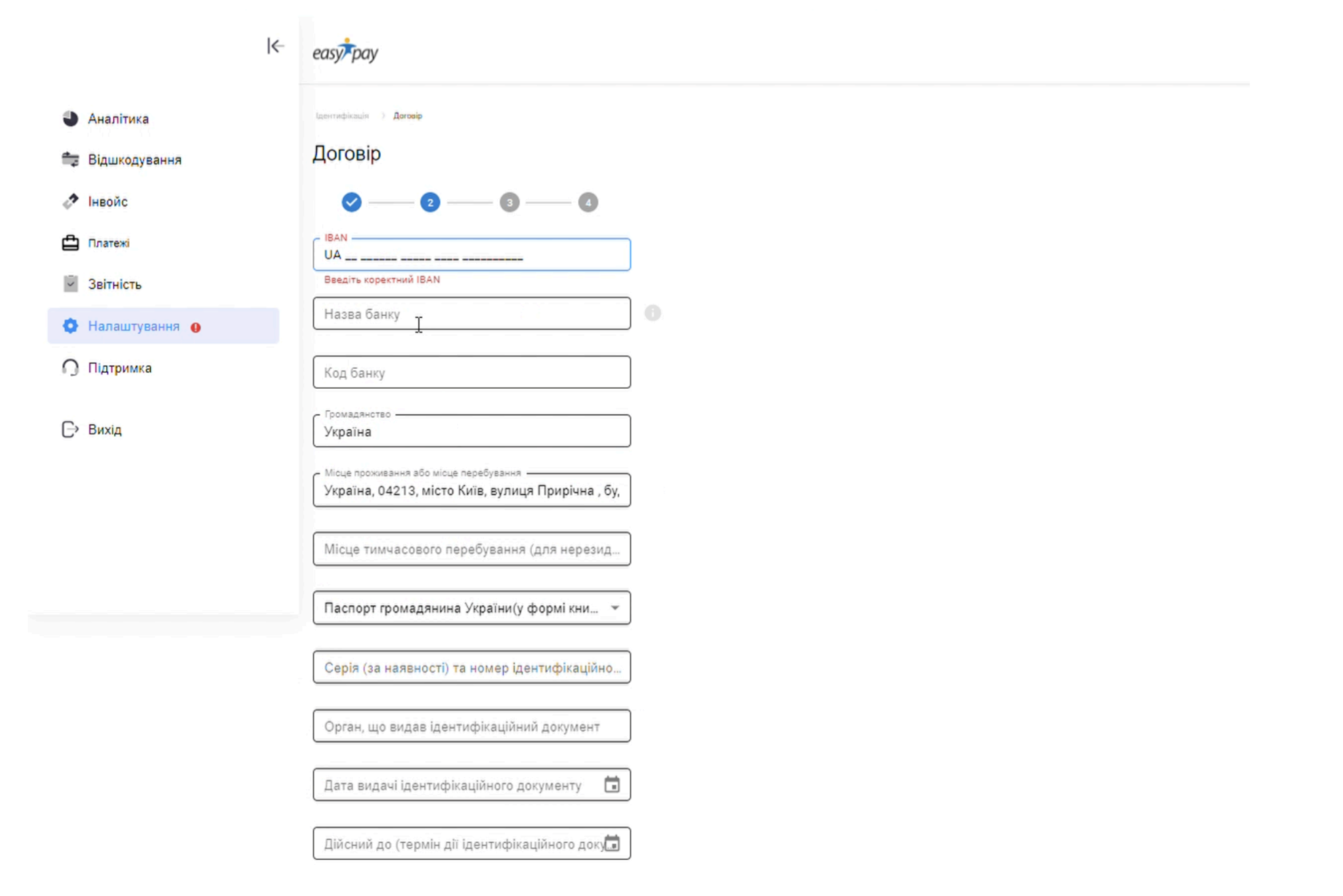The image size is (1343, 896).
Task: Click the Ідентифікація breadcrumb link
Action: click(x=342, y=116)
